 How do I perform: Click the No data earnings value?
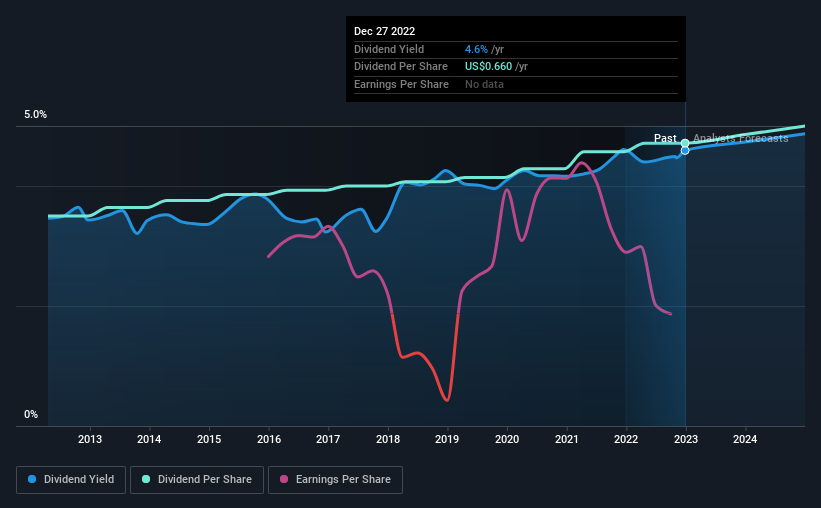pos(484,84)
